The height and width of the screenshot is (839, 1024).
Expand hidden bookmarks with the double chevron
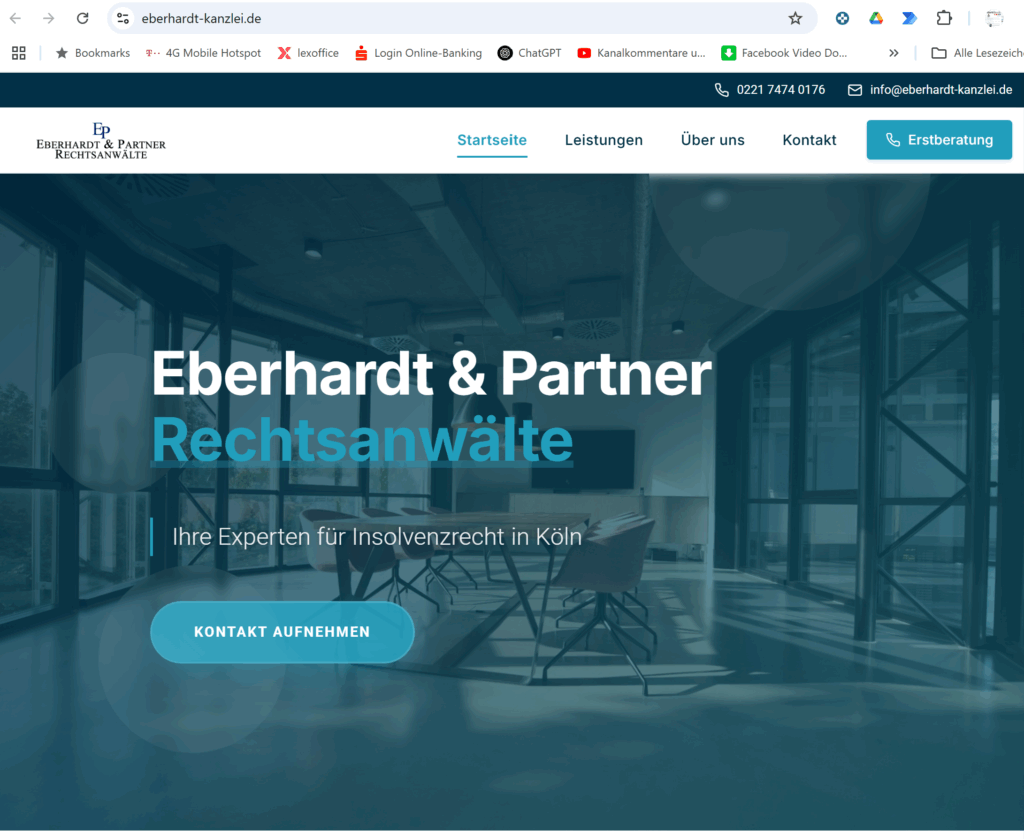pyautogui.click(x=893, y=53)
